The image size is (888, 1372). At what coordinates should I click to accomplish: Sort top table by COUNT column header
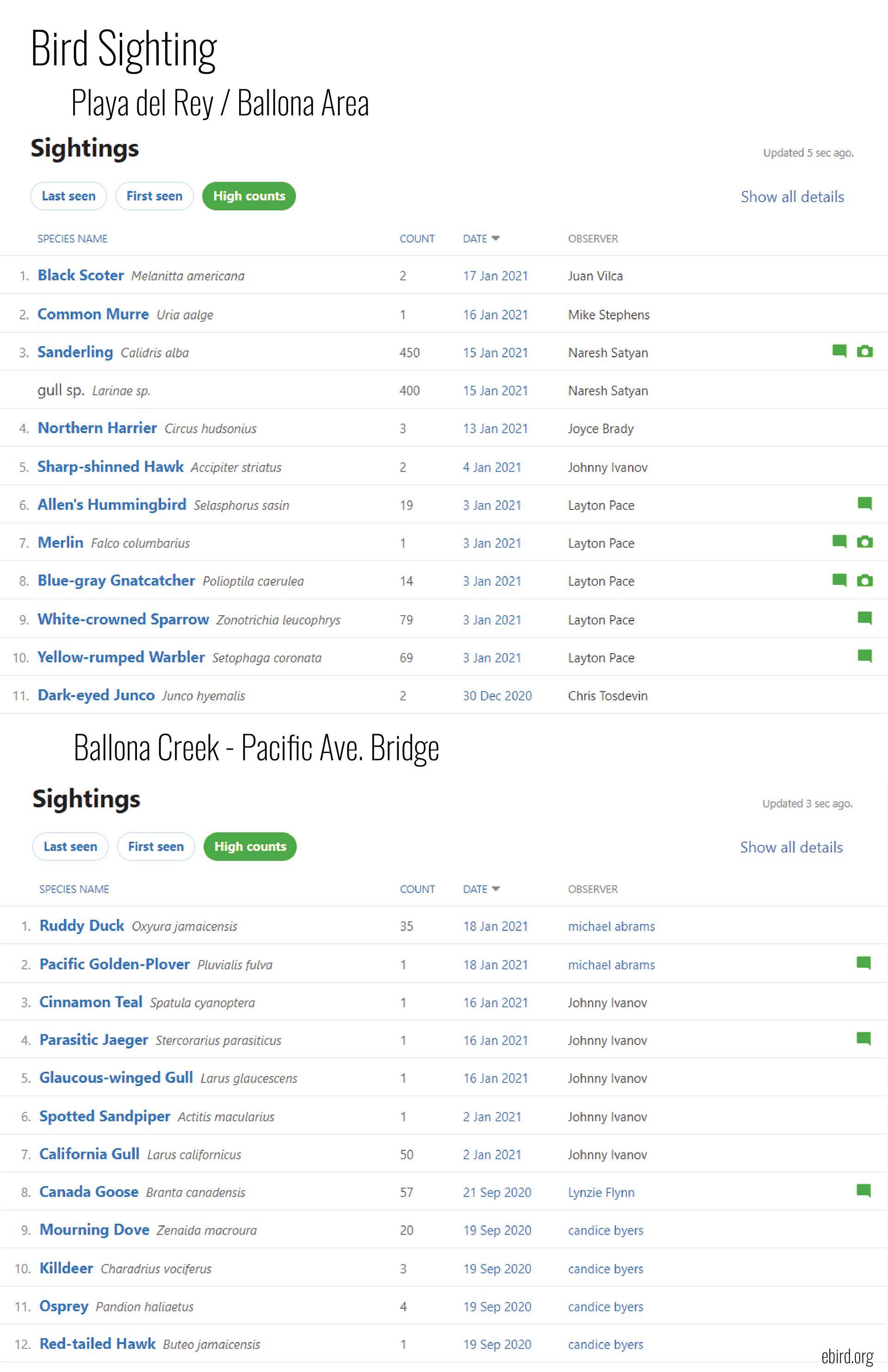point(417,239)
